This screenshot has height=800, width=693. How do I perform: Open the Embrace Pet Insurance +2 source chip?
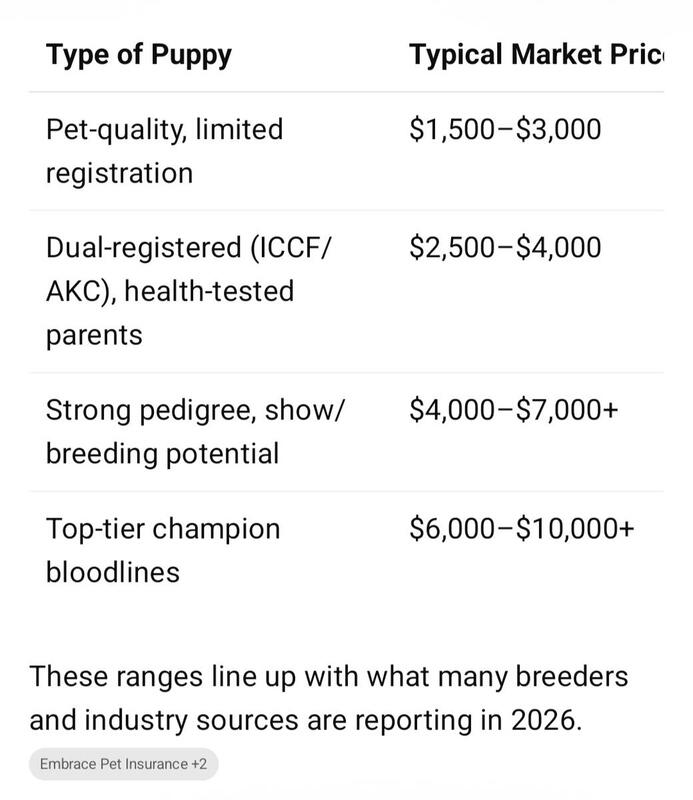pos(123,764)
